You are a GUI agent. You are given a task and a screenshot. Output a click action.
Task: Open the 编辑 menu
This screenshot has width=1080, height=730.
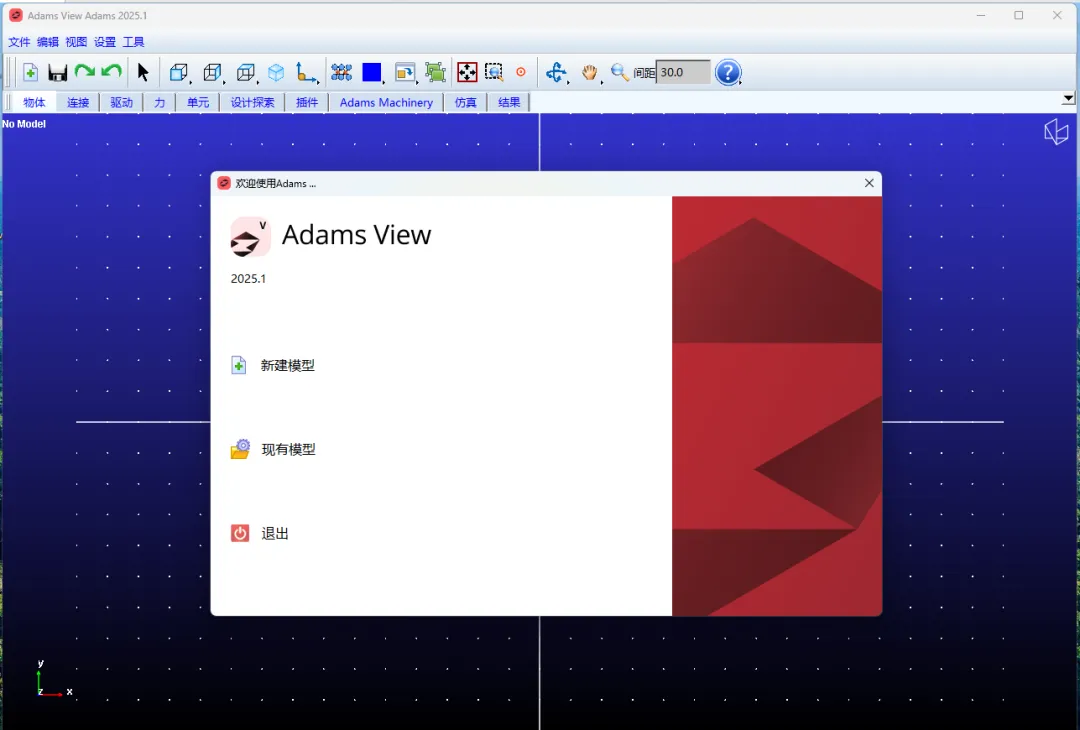48,42
